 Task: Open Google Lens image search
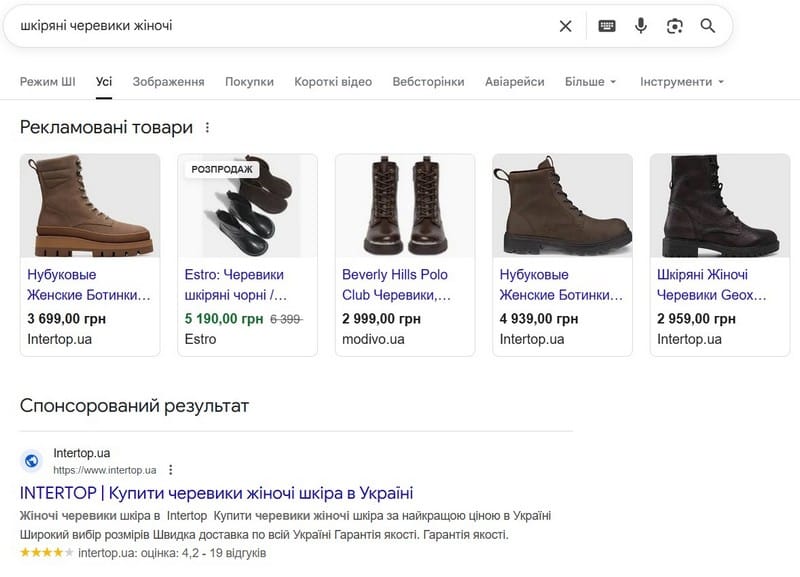point(675,26)
